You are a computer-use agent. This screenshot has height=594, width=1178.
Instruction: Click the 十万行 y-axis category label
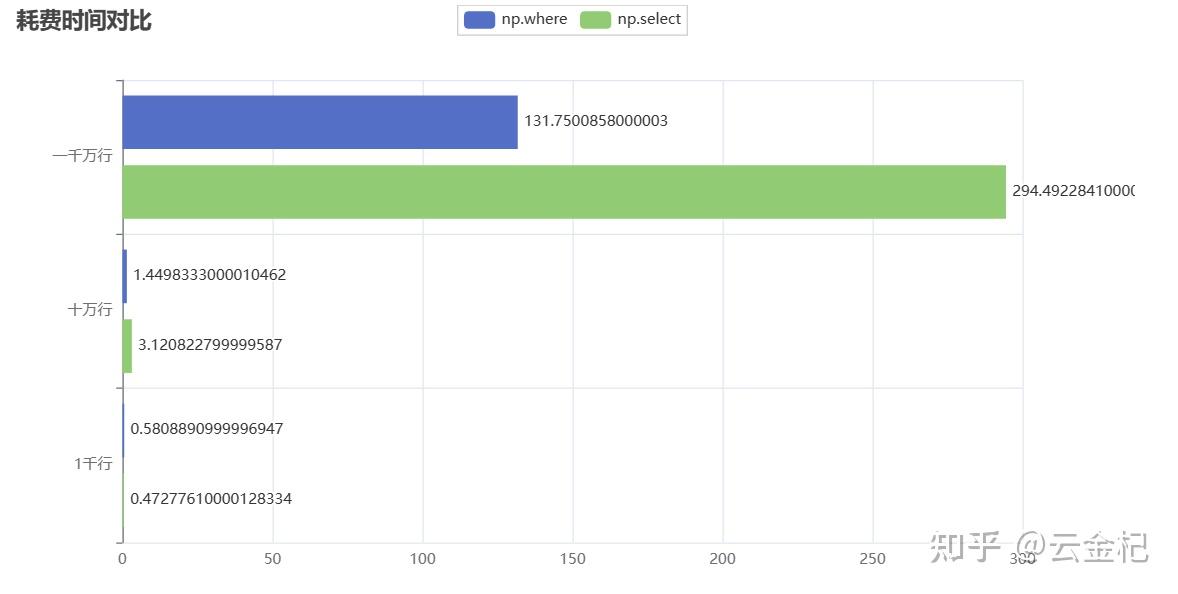click(89, 310)
